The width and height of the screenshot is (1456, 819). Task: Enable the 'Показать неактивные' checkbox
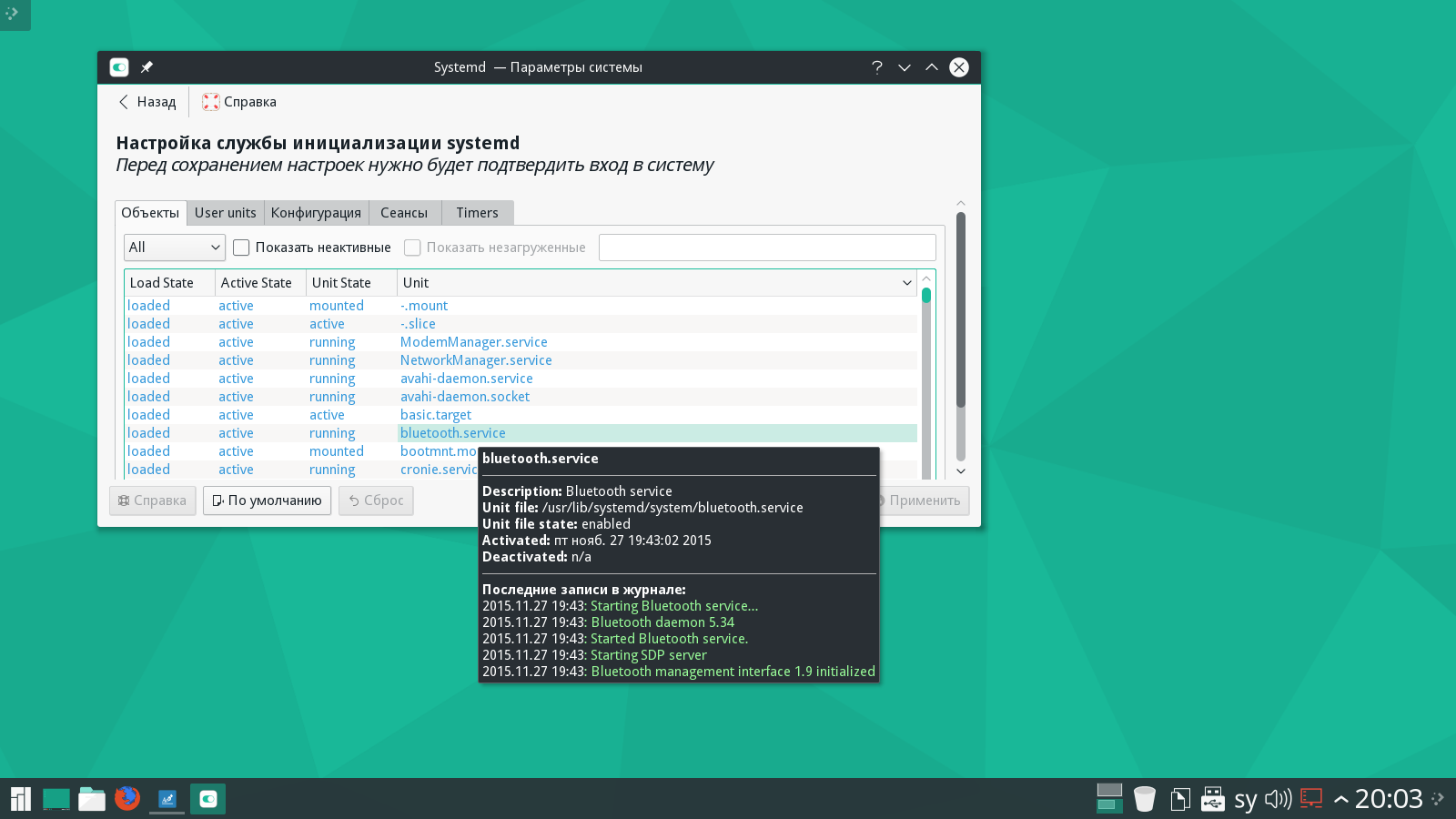tap(241, 248)
